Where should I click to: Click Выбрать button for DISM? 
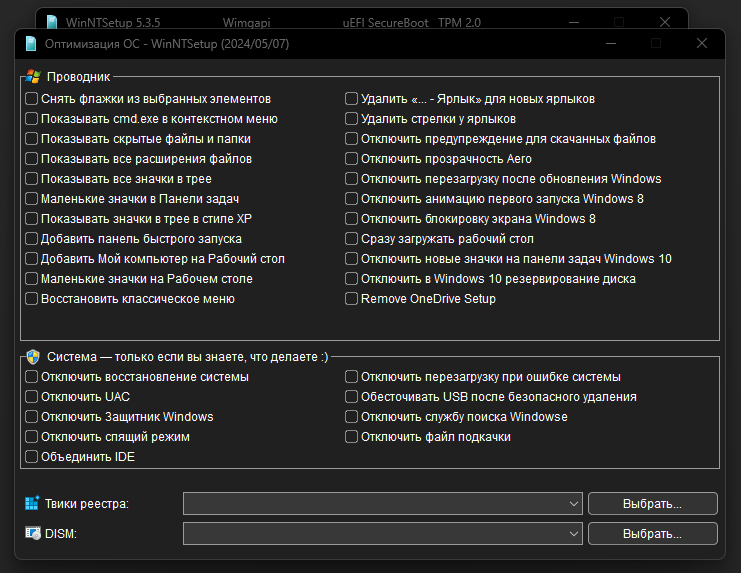(x=653, y=533)
